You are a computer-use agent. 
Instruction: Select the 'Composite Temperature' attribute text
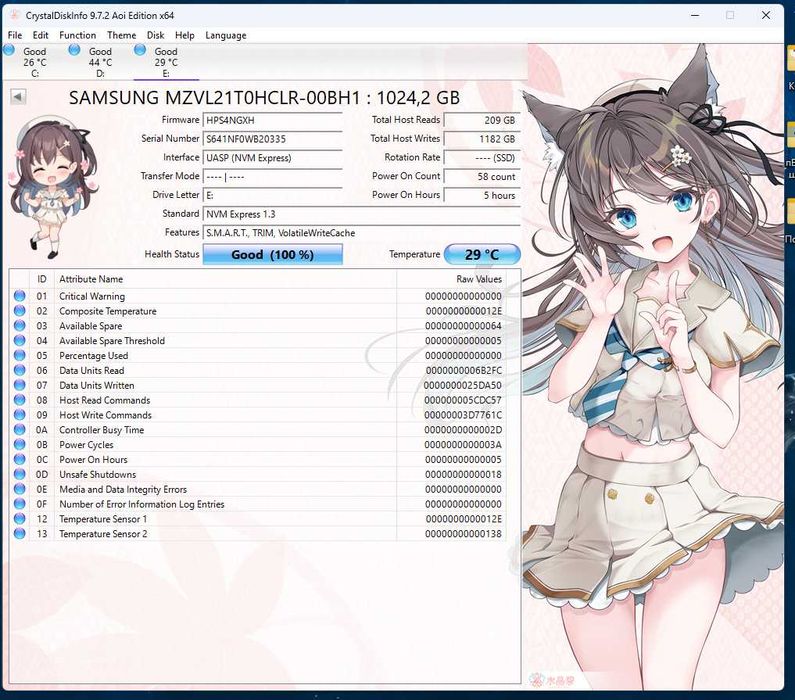107,311
